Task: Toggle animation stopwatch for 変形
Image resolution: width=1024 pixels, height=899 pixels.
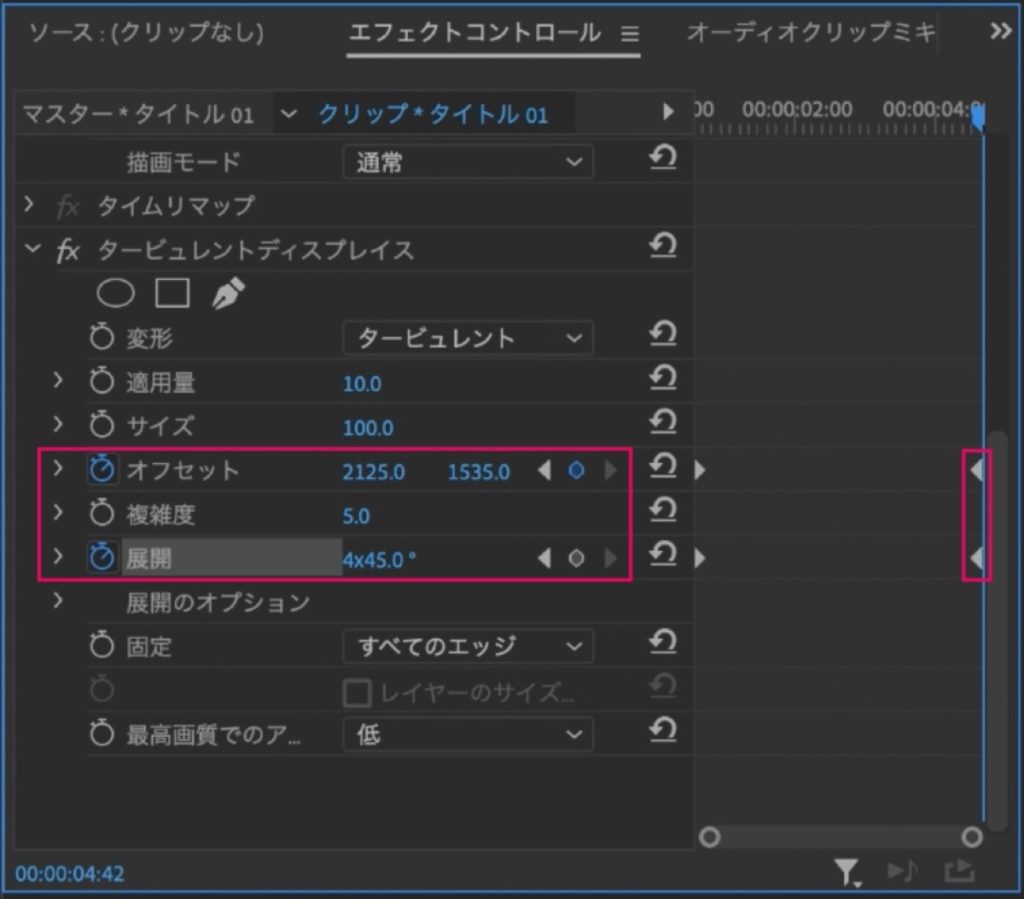Action: 102,337
